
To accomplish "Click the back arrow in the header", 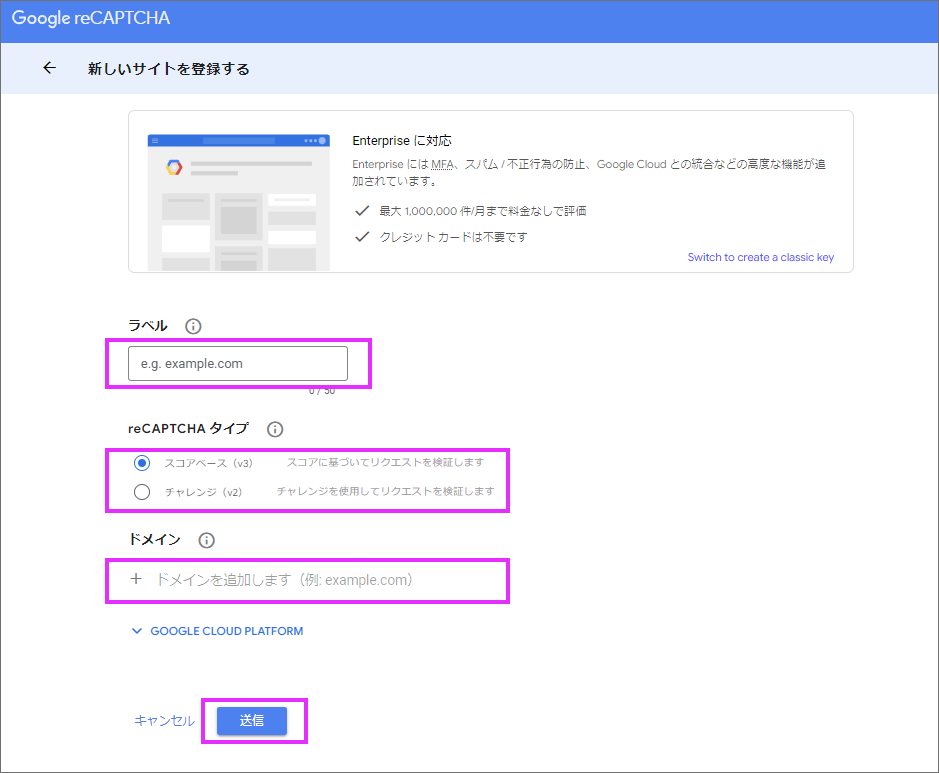I will pyautogui.click(x=49, y=69).
